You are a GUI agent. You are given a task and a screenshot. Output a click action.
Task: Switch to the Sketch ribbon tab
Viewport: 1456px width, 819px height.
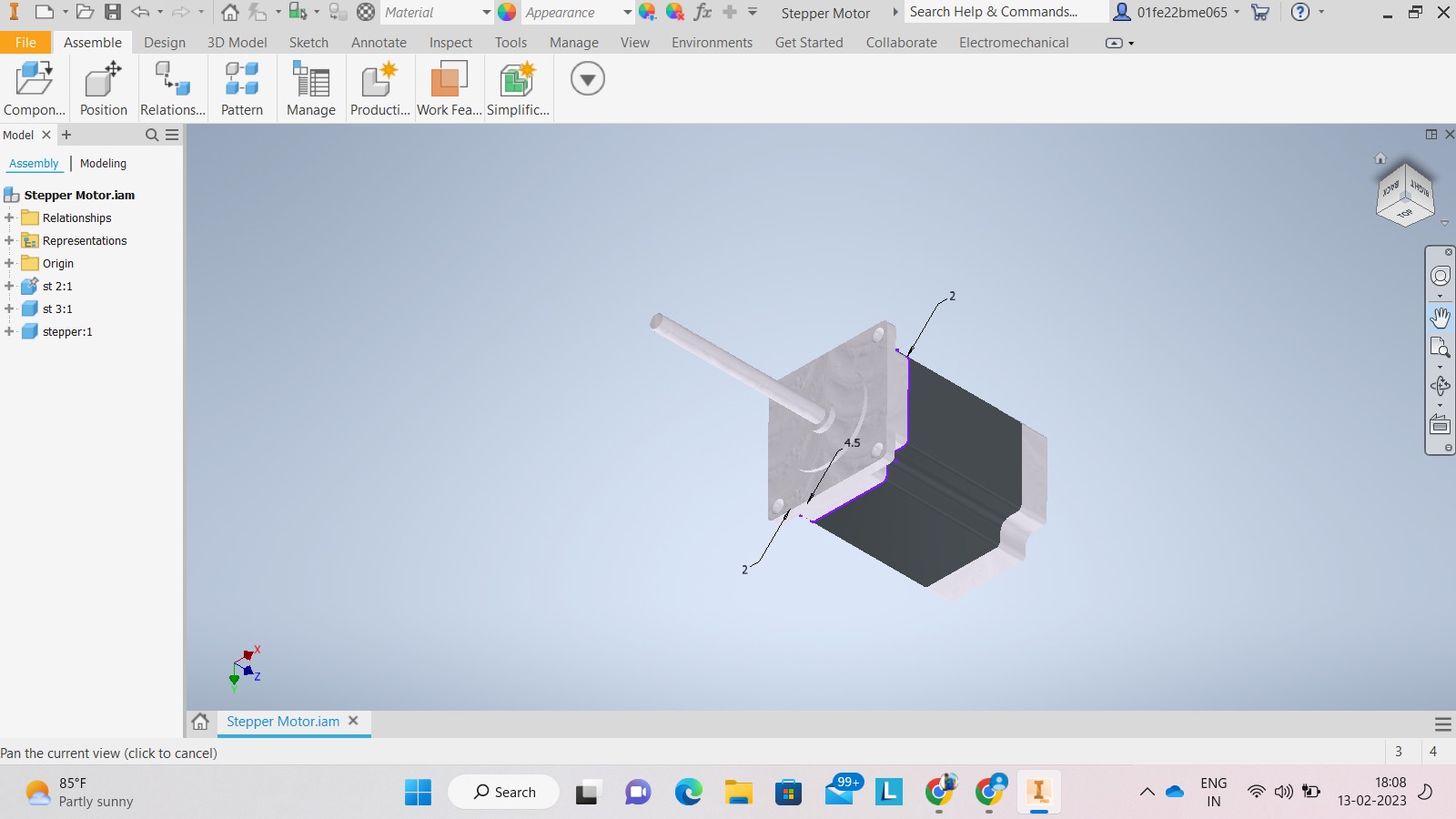(x=308, y=42)
